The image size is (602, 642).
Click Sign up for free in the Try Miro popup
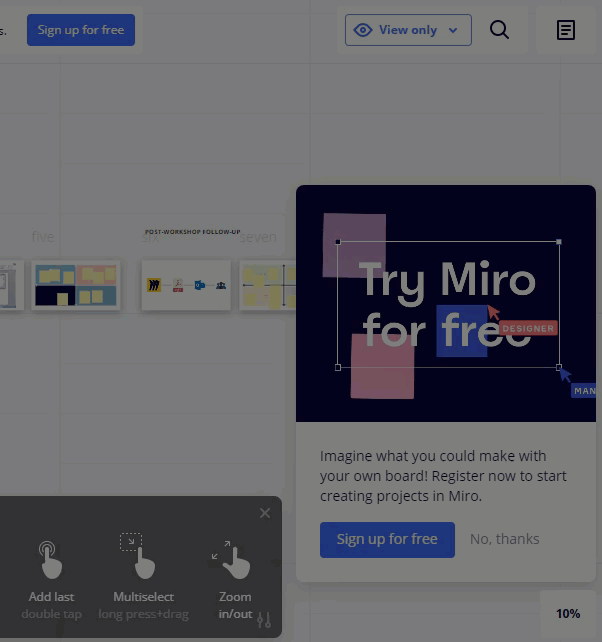click(x=387, y=539)
